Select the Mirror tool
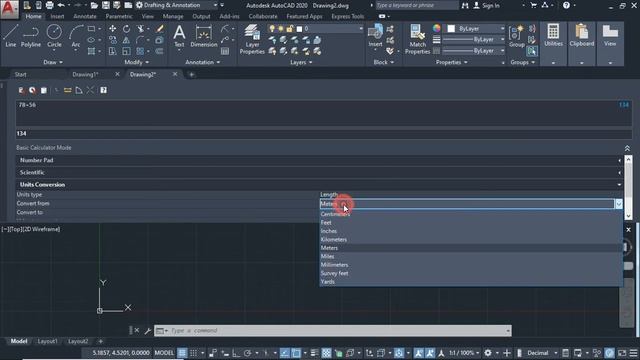Viewport: 640px width, 360px height. pos(127,40)
